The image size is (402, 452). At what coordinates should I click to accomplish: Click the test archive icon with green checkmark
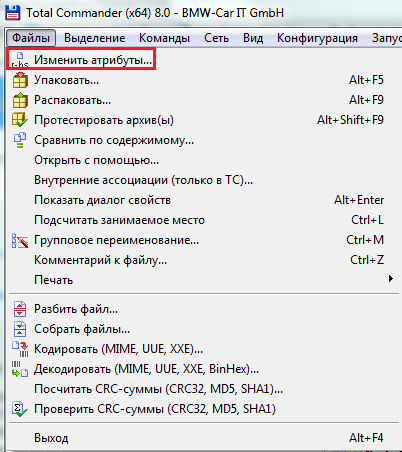point(20,120)
